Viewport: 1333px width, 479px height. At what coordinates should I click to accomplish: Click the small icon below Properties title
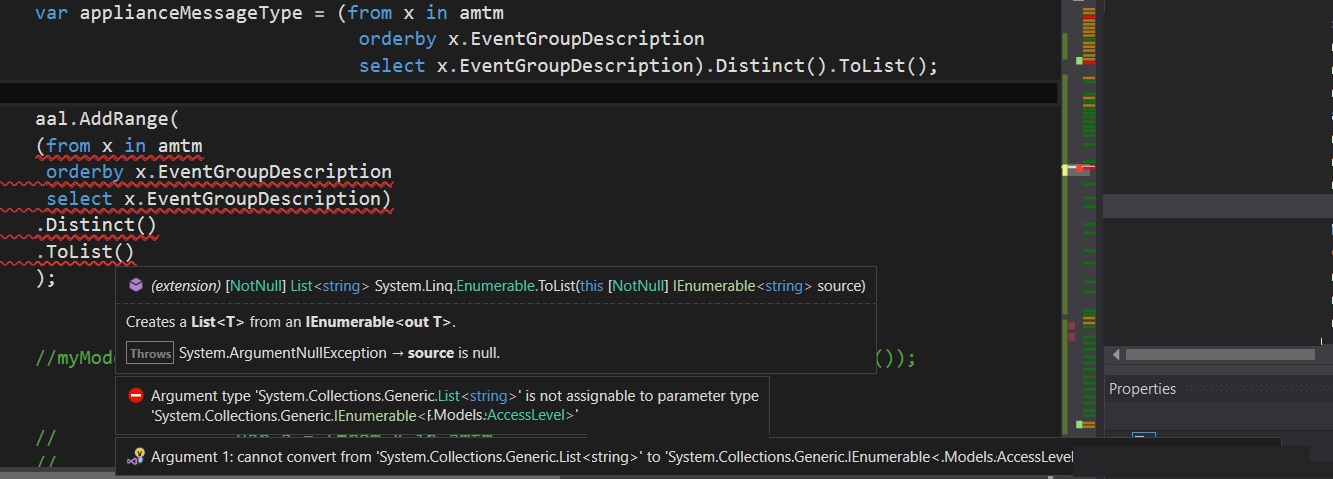(1143, 437)
